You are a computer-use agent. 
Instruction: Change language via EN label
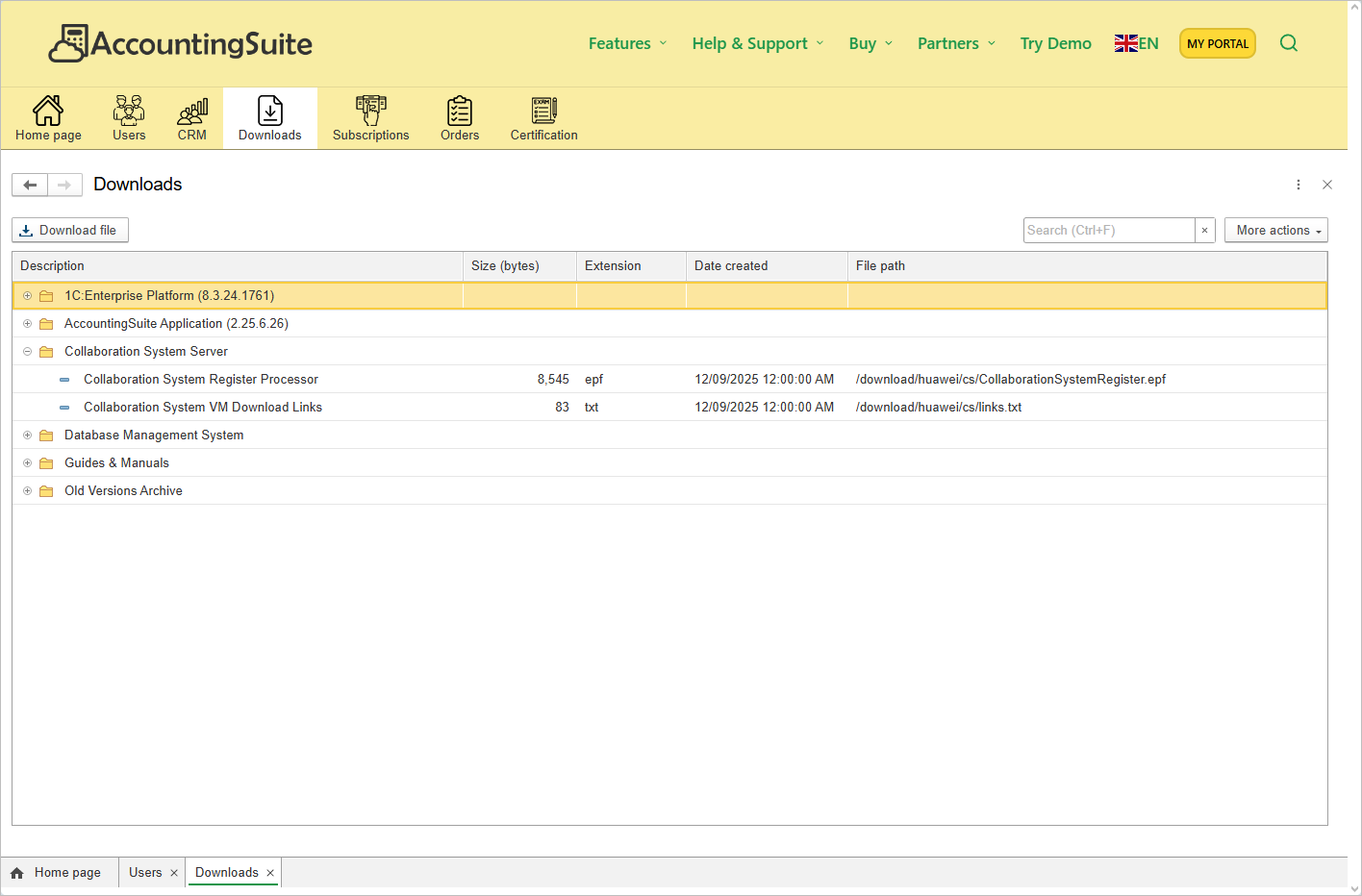[x=1148, y=43]
